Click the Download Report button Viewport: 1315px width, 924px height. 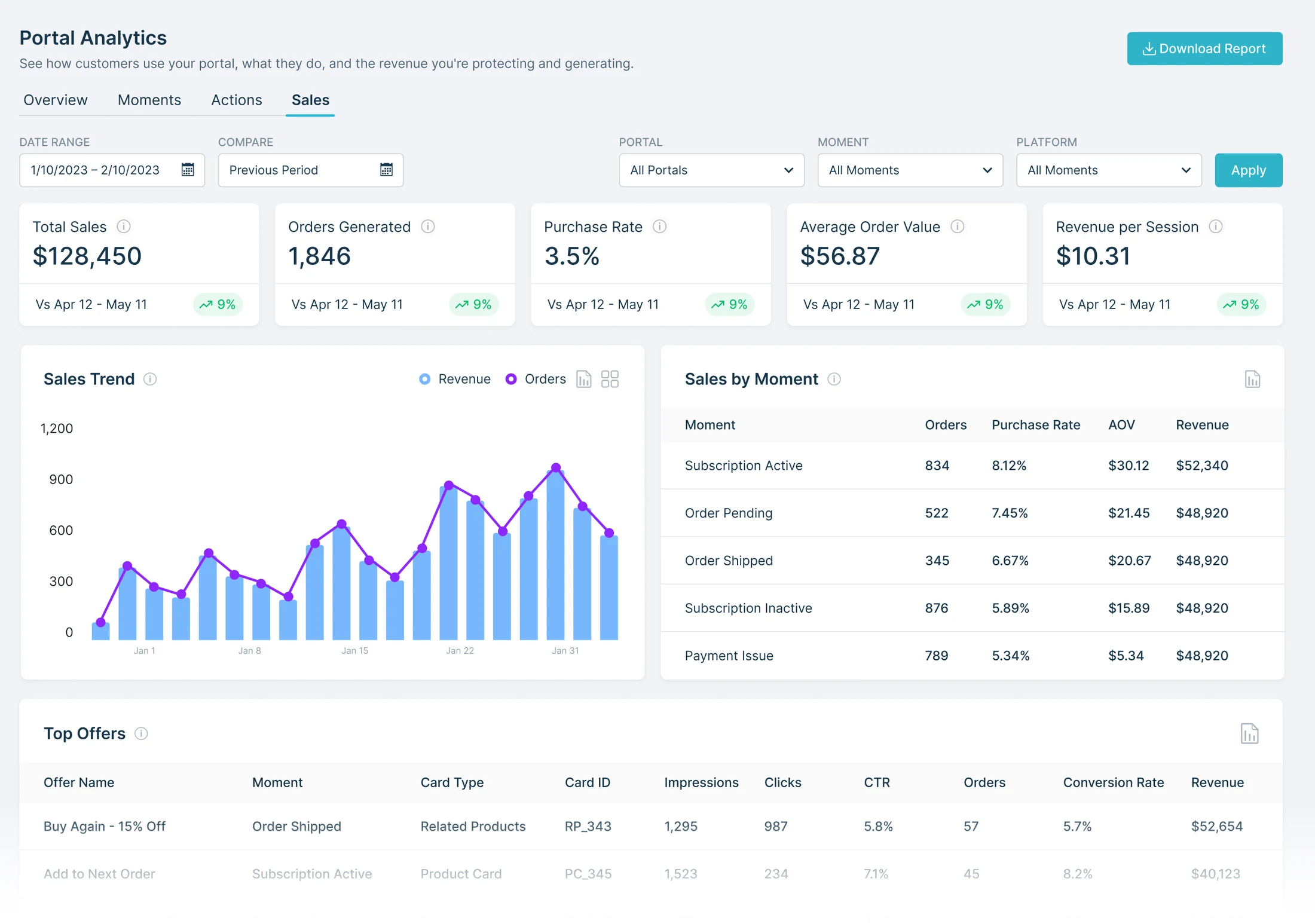coord(1204,48)
